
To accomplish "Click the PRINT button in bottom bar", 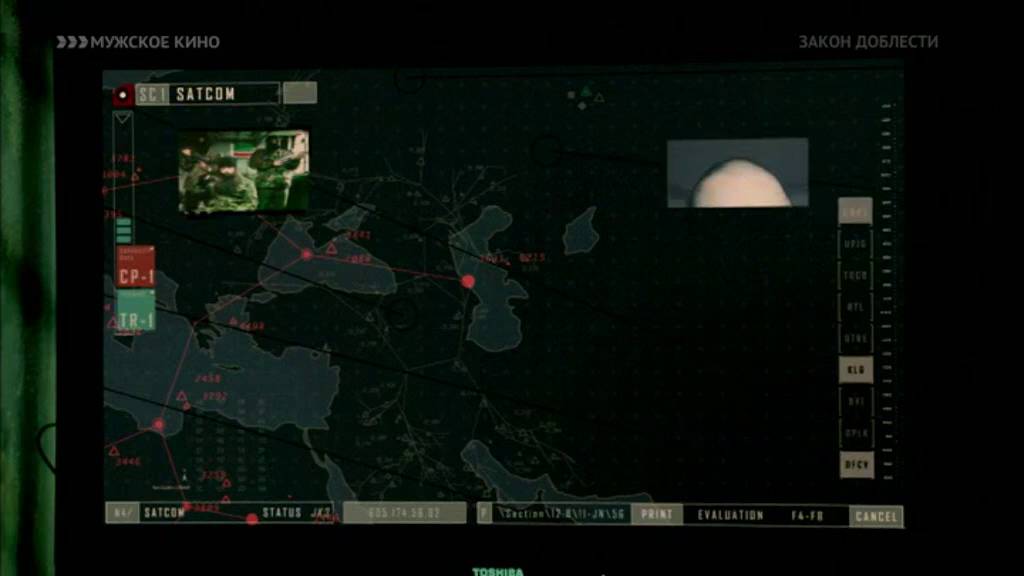I will [x=657, y=515].
